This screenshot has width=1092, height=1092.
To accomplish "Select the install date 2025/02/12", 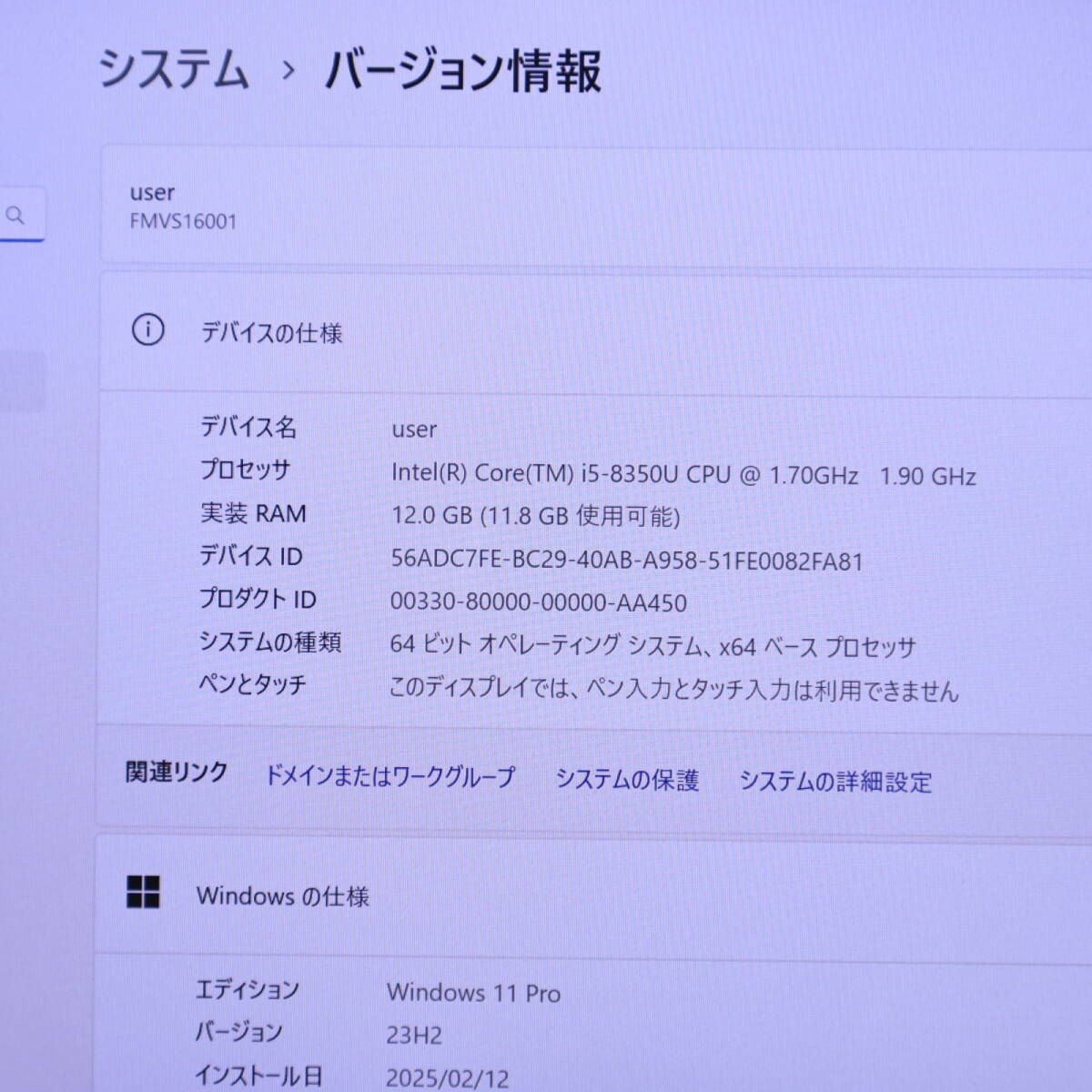I will pyautogui.click(x=448, y=1079).
